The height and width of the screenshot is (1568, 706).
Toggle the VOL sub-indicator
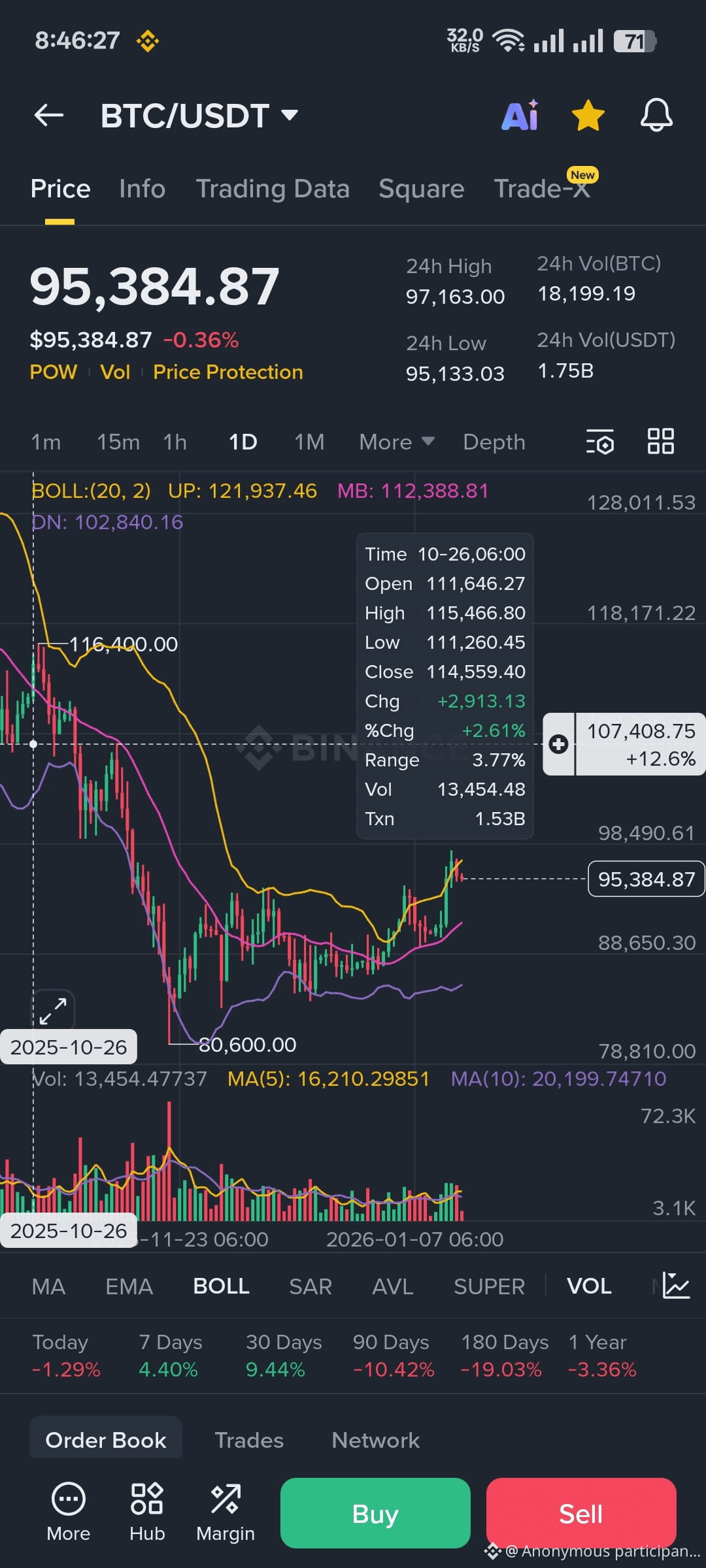[x=589, y=1286]
